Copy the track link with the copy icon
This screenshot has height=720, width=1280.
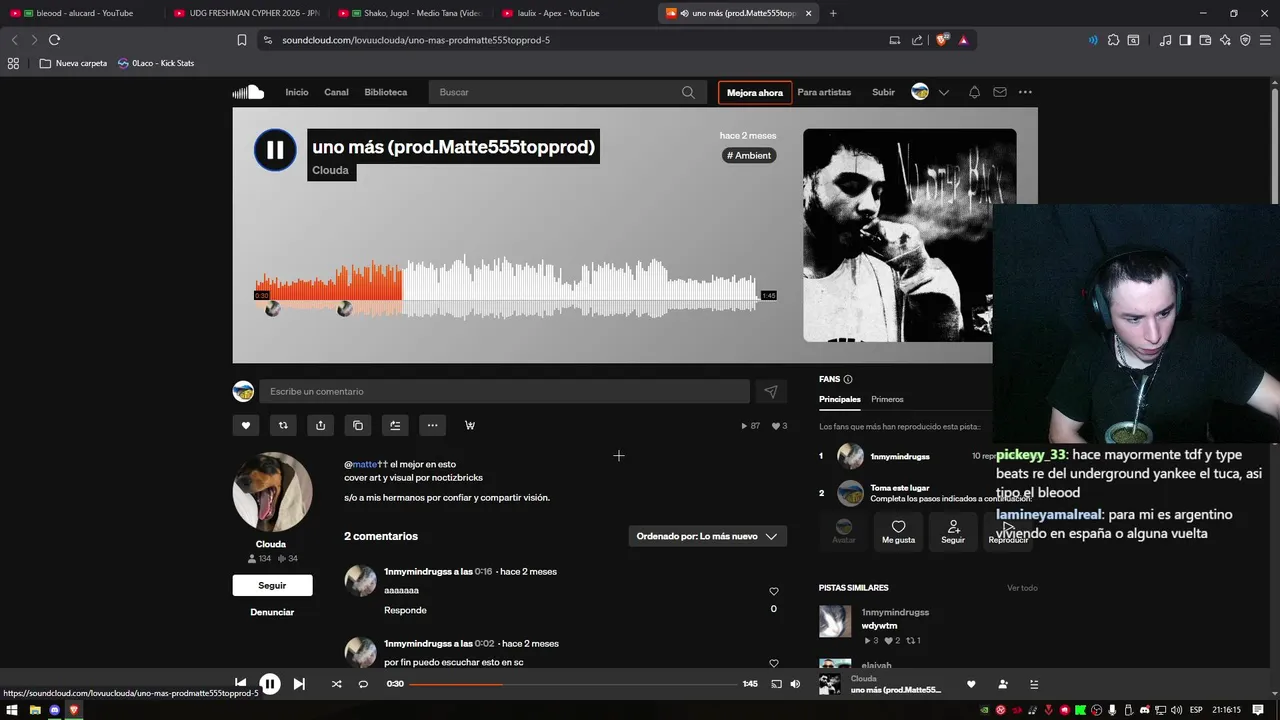(358, 425)
